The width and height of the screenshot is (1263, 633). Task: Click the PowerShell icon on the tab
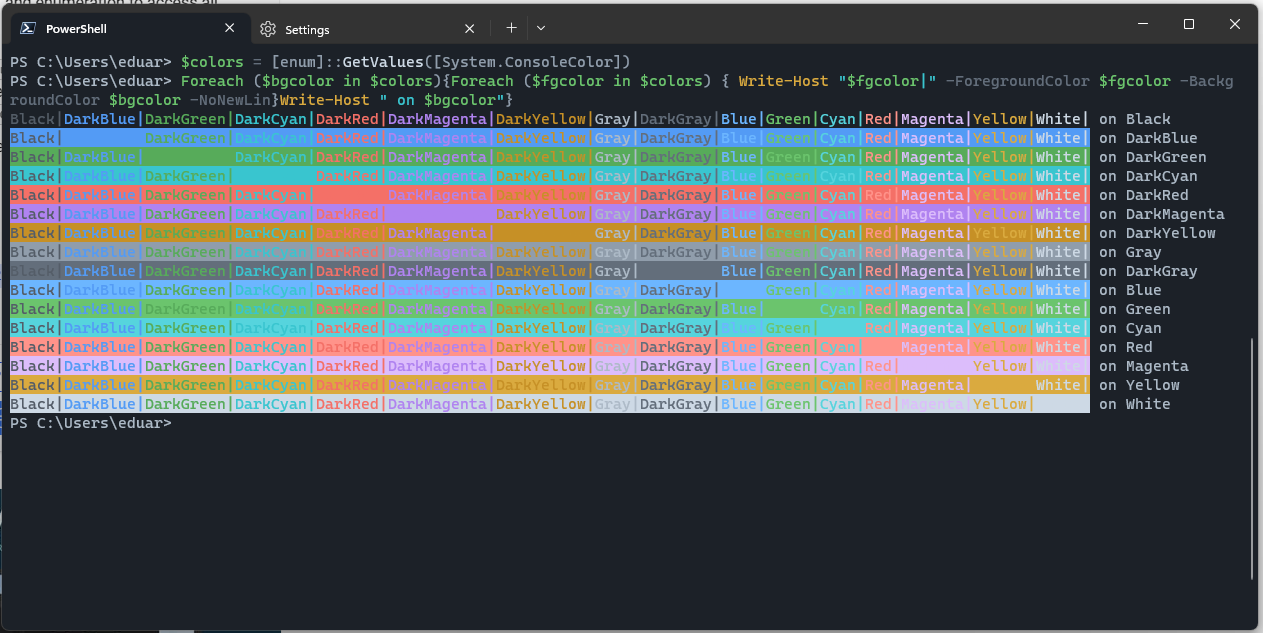28,29
